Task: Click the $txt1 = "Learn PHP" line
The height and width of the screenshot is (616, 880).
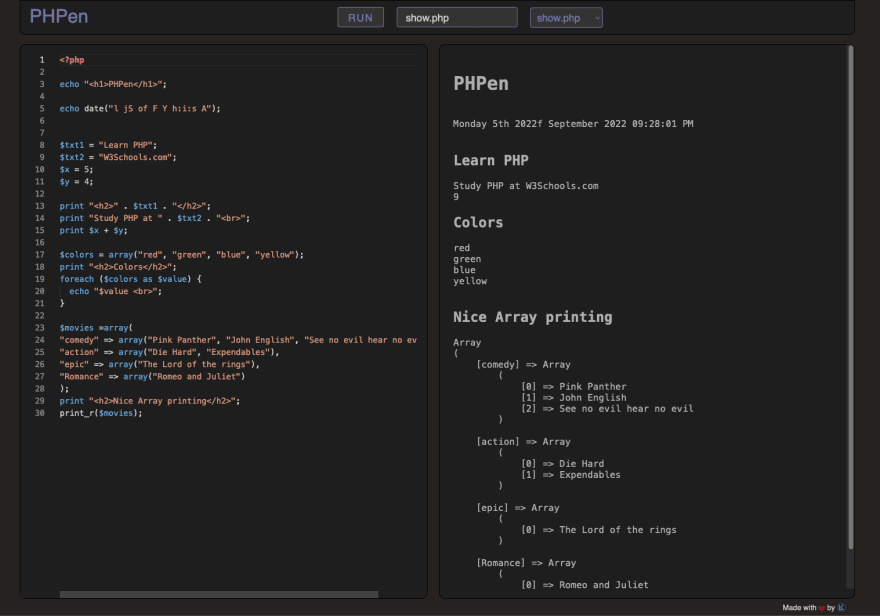Action: pos(108,145)
